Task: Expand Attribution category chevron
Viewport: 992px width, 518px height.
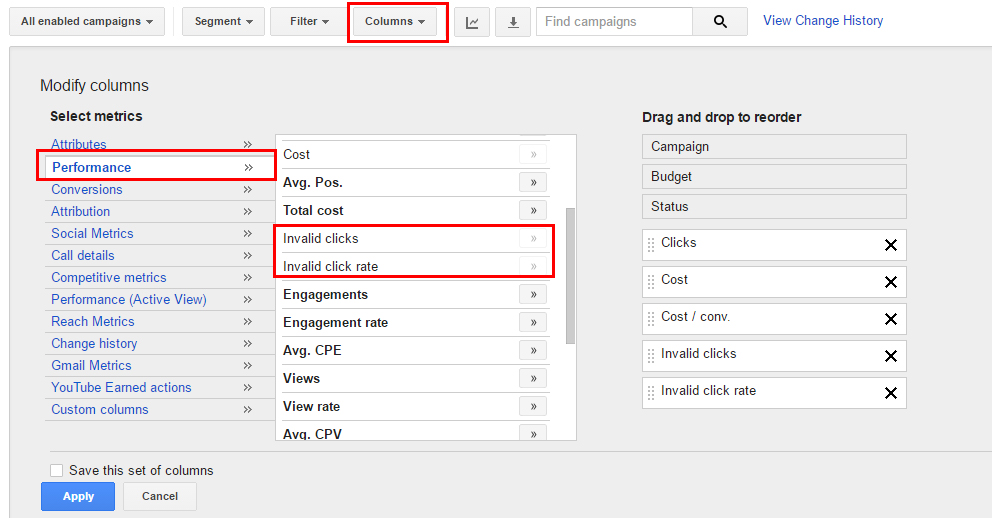Action: tap(247, 211)
